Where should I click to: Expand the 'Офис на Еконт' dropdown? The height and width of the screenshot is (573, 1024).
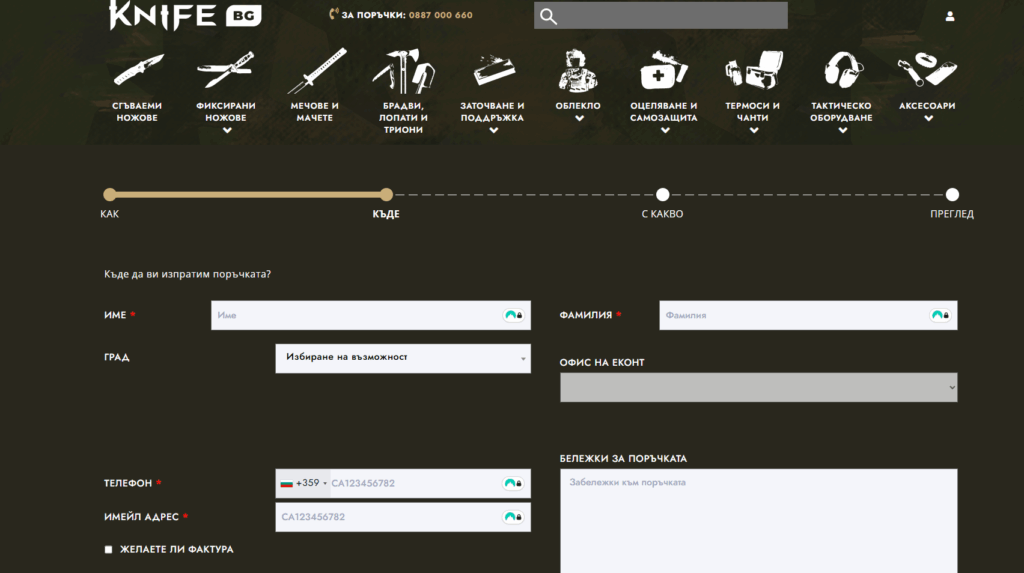tap(758, 388)
